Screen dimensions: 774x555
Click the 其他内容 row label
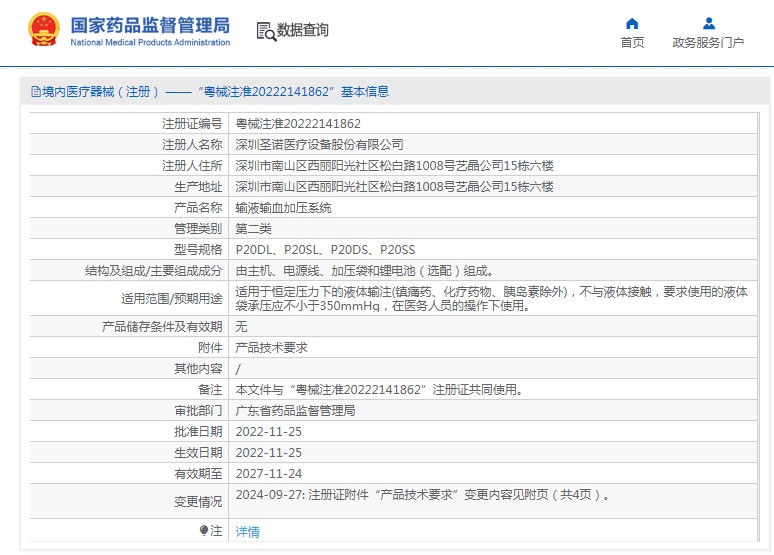click(198, 369)
